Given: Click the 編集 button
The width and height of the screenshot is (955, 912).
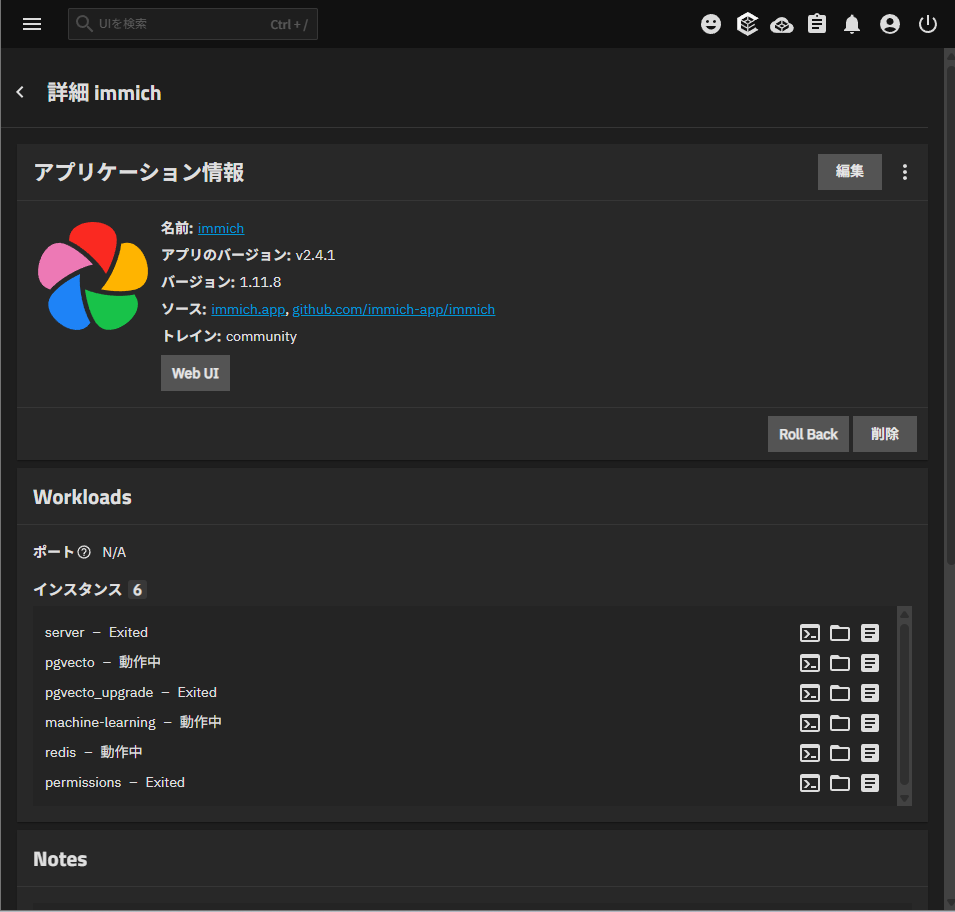Looking at the screenshot, I should click(x=849, y=172).
